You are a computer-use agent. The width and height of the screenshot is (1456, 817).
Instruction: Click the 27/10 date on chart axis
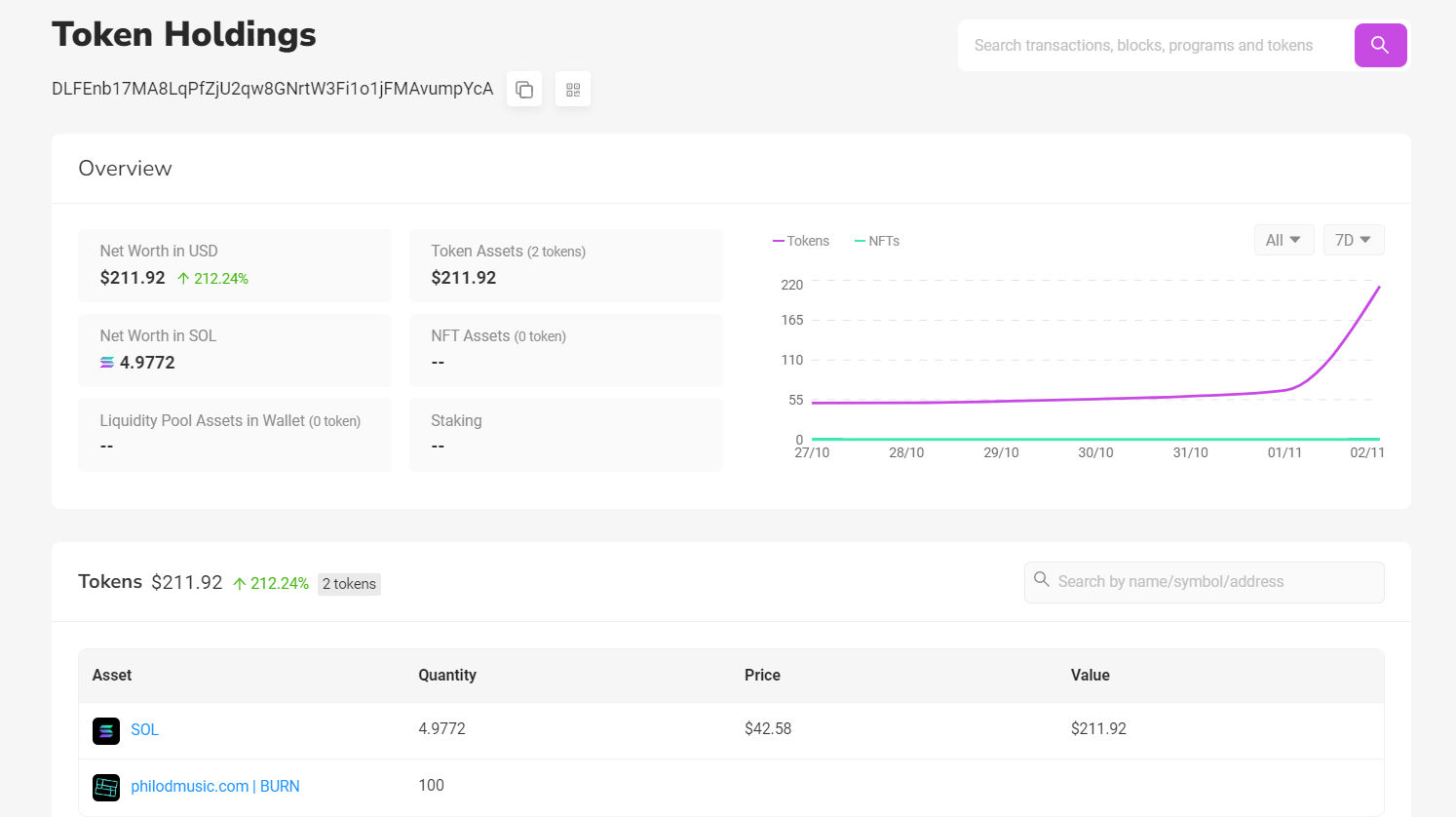[812, 452]
